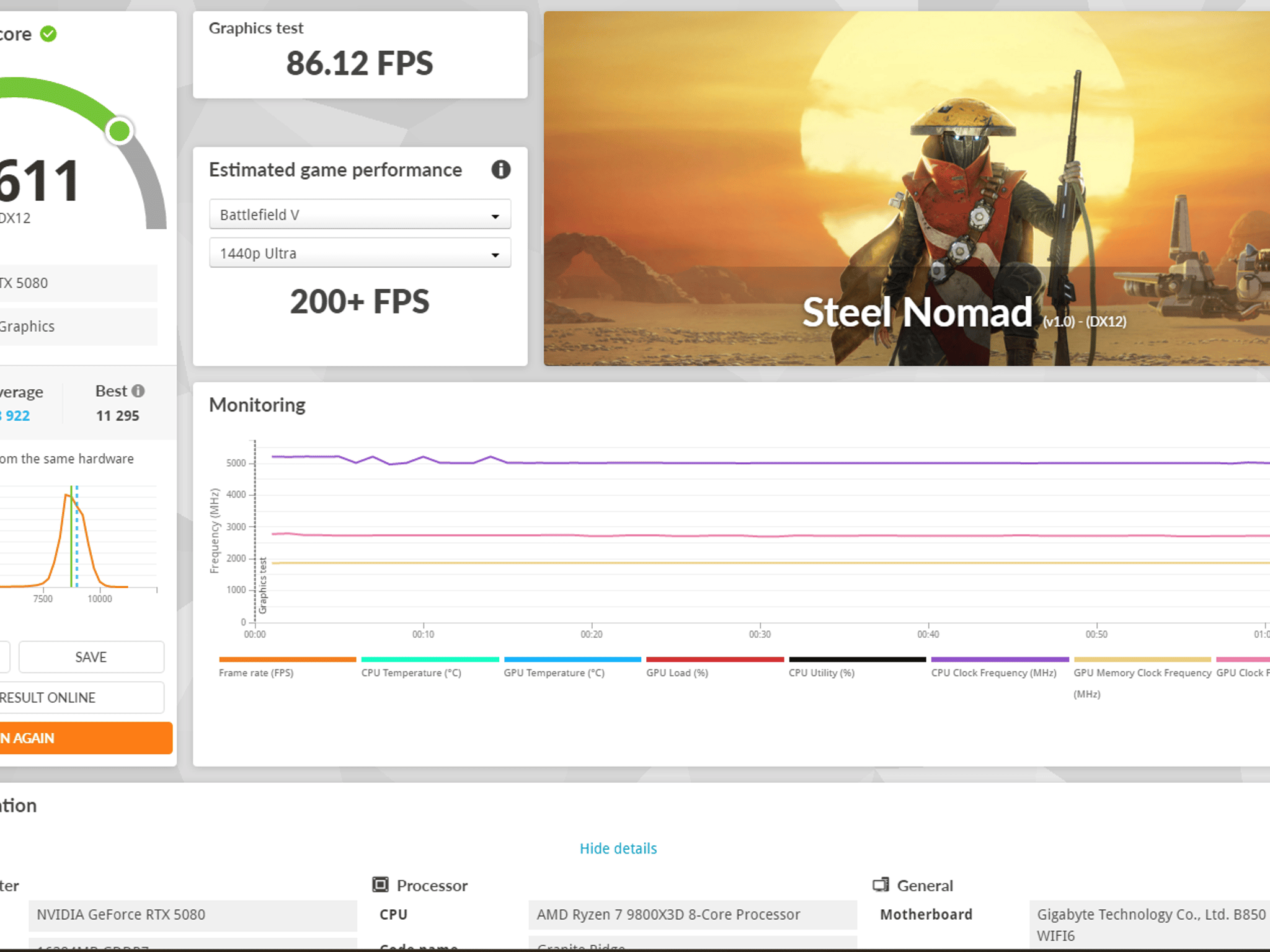The height and width of the screenshot is (952, 1270).
Task: Toggle the CPU Clock Frequency legend swatch
Action: (x=1000, y=659)
